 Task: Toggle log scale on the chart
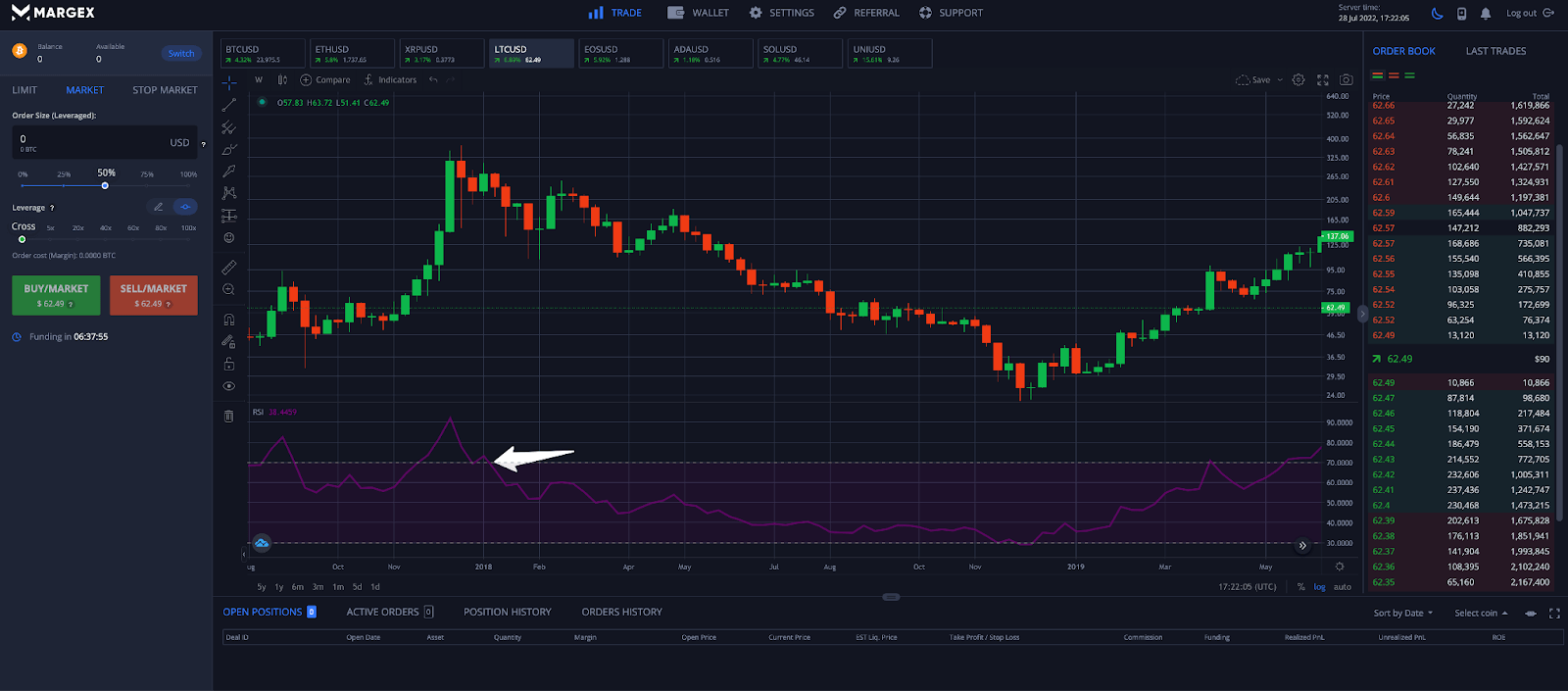point(1319,587)
